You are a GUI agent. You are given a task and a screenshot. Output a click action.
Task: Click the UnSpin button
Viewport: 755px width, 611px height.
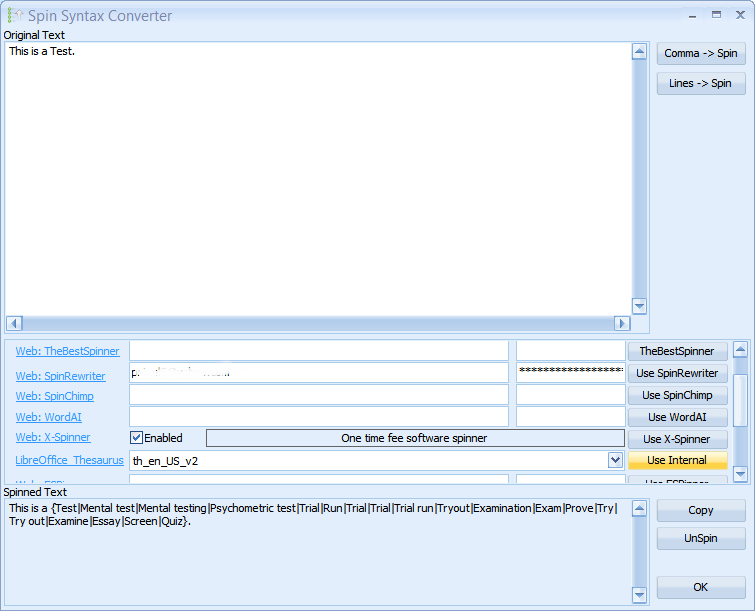(701, 538)
